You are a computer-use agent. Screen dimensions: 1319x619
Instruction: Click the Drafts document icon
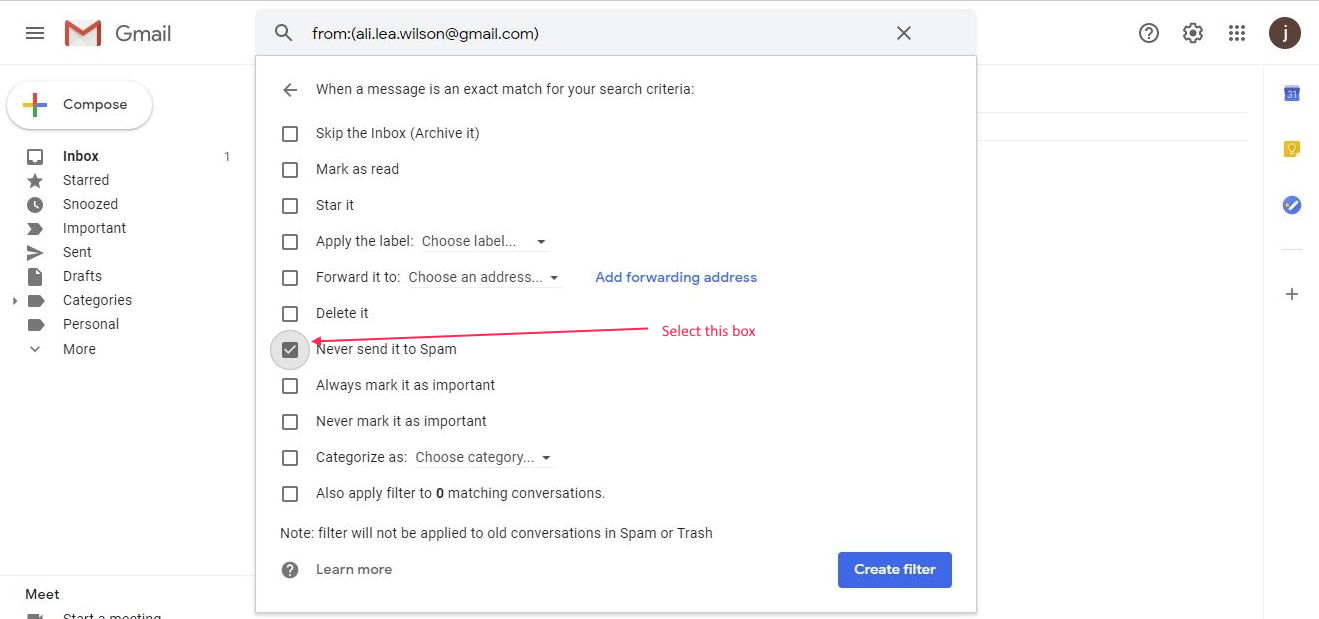[x=35, y=276]
